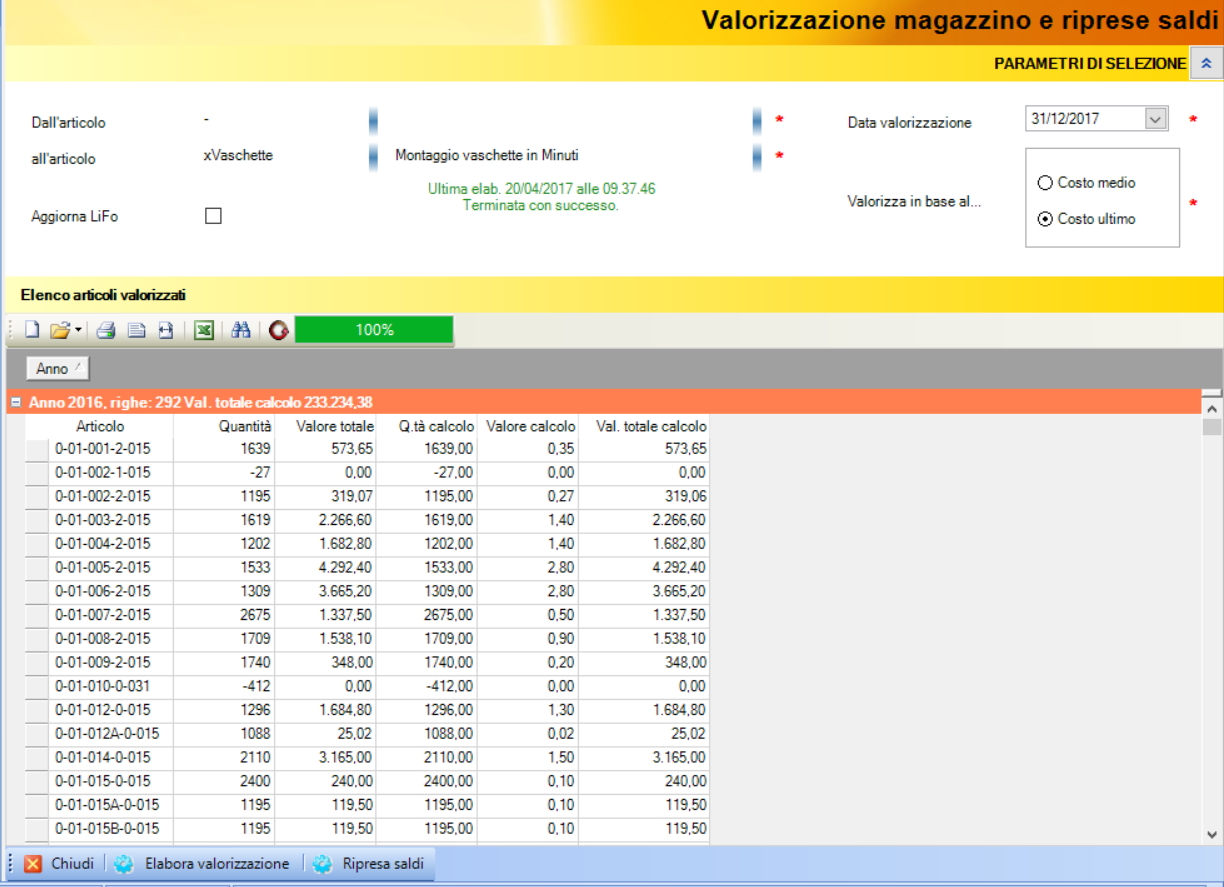Click Valore calcolo cell 0,02
Screen dimensions: 1224x887
528,734
